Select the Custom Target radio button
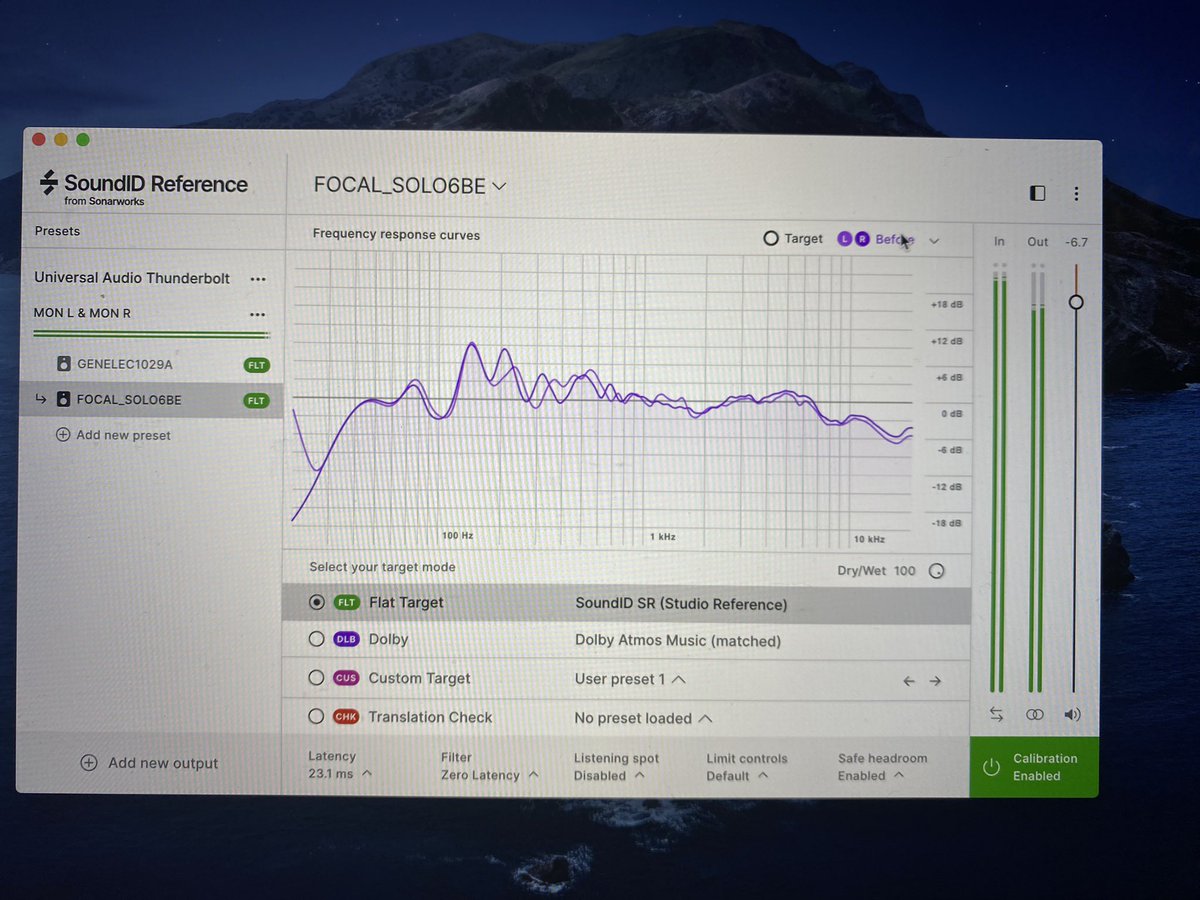The height and width of the screenshot is (900, 1200). tap(316, 678)
